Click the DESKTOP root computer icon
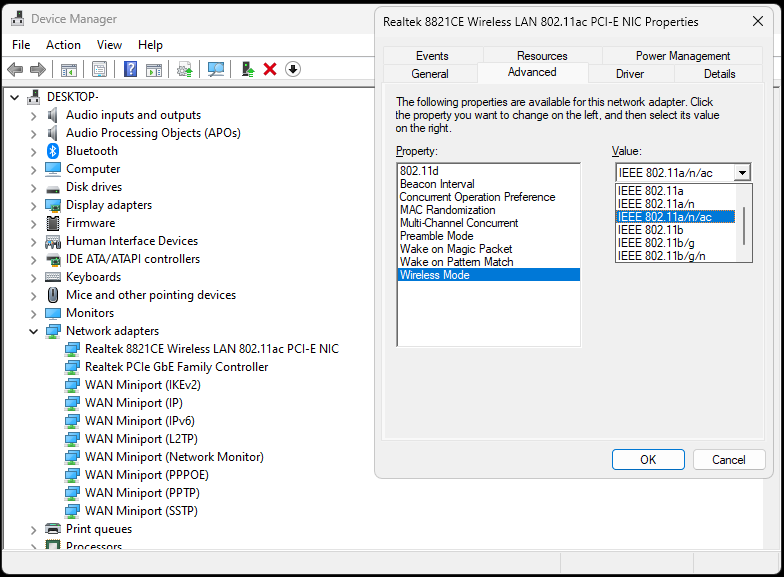The width and height of the screenshot is (784, 577). 34,96
